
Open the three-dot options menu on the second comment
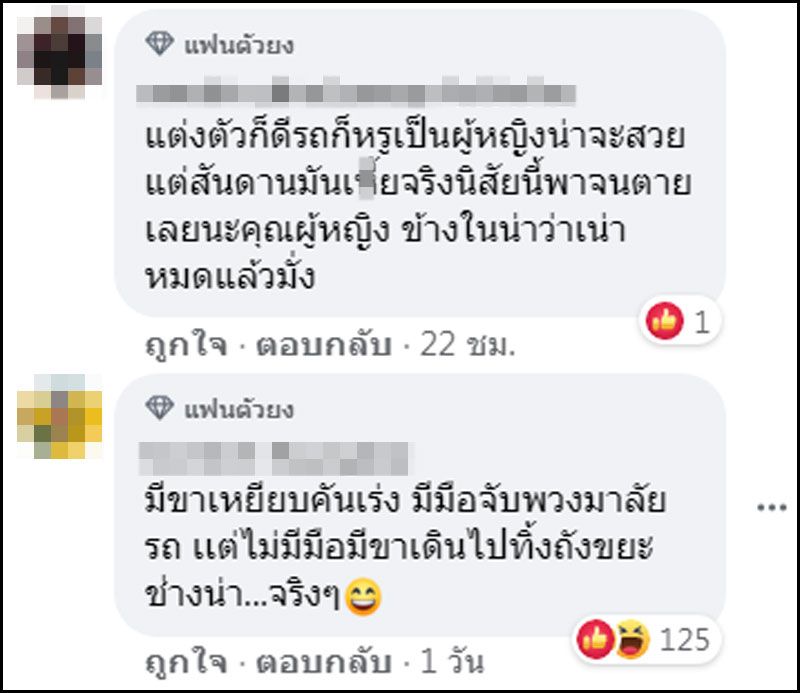click(x=771, y=507)
